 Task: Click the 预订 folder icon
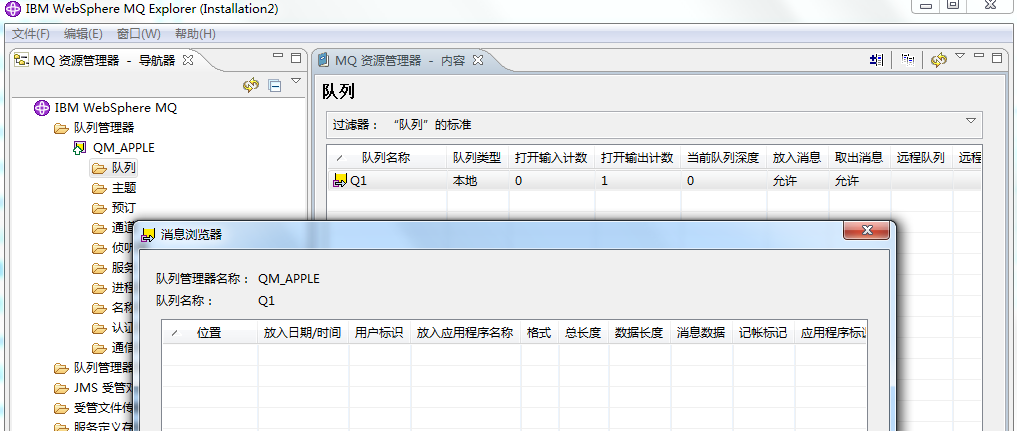coord(99,209)
